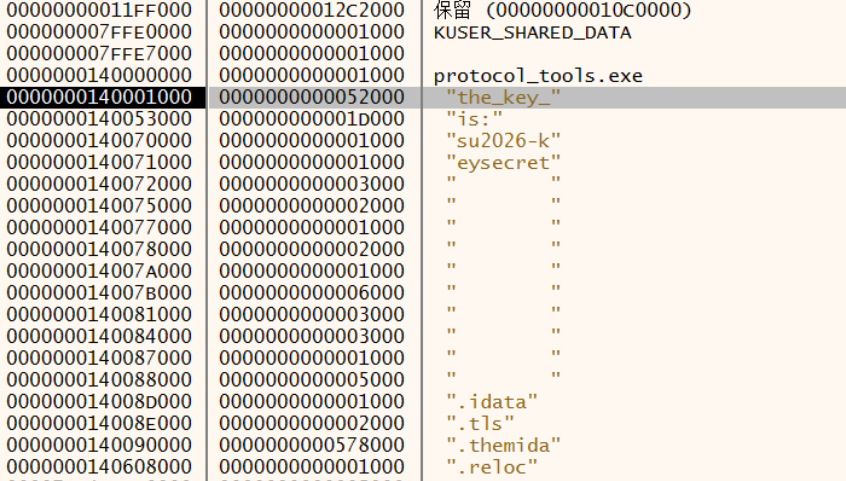Click the ".themida" section name
The height and width of the screenshot is (481, 846).
point(504,446)
